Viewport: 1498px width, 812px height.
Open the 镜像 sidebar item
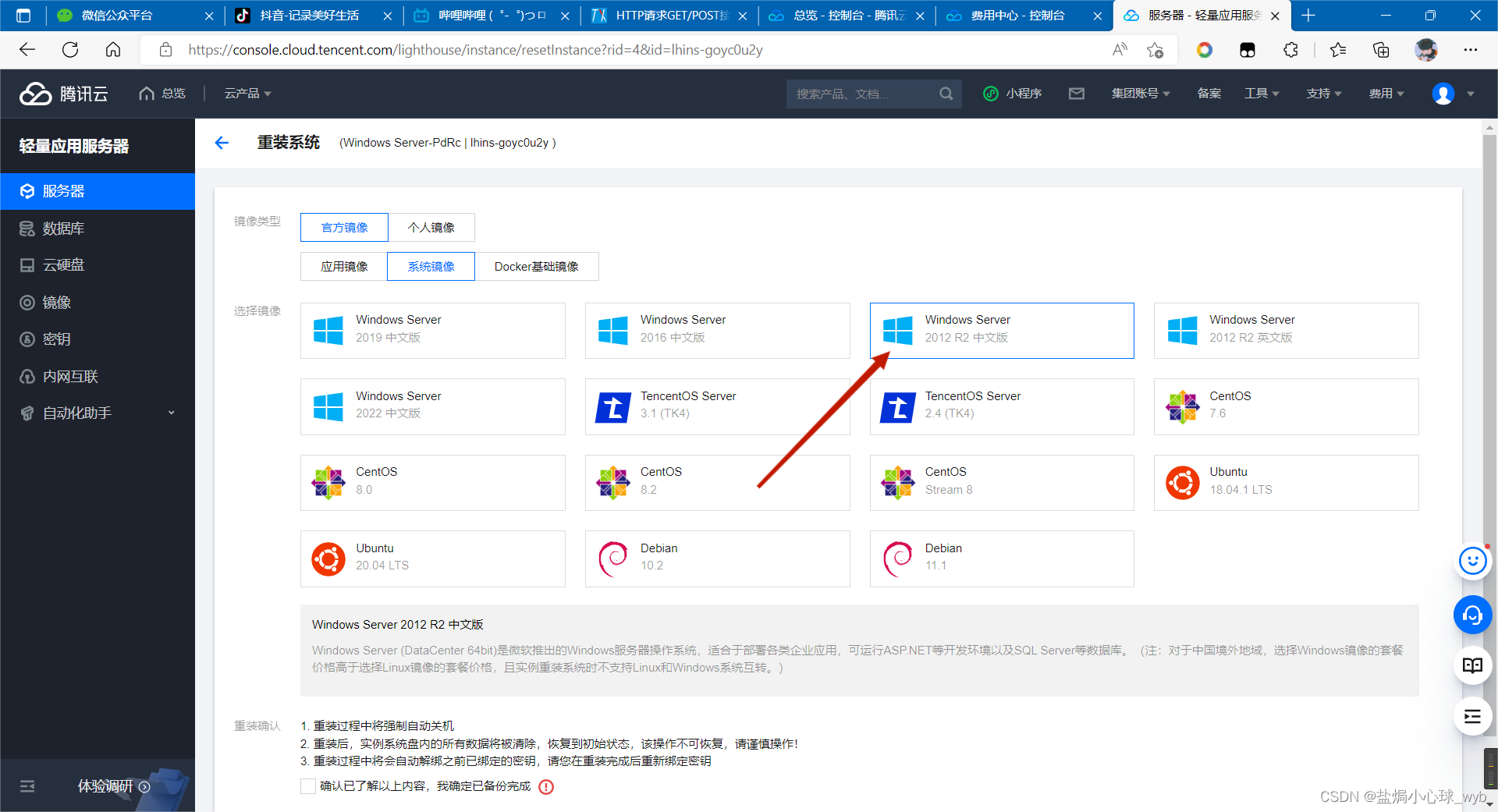coord(98,303)
